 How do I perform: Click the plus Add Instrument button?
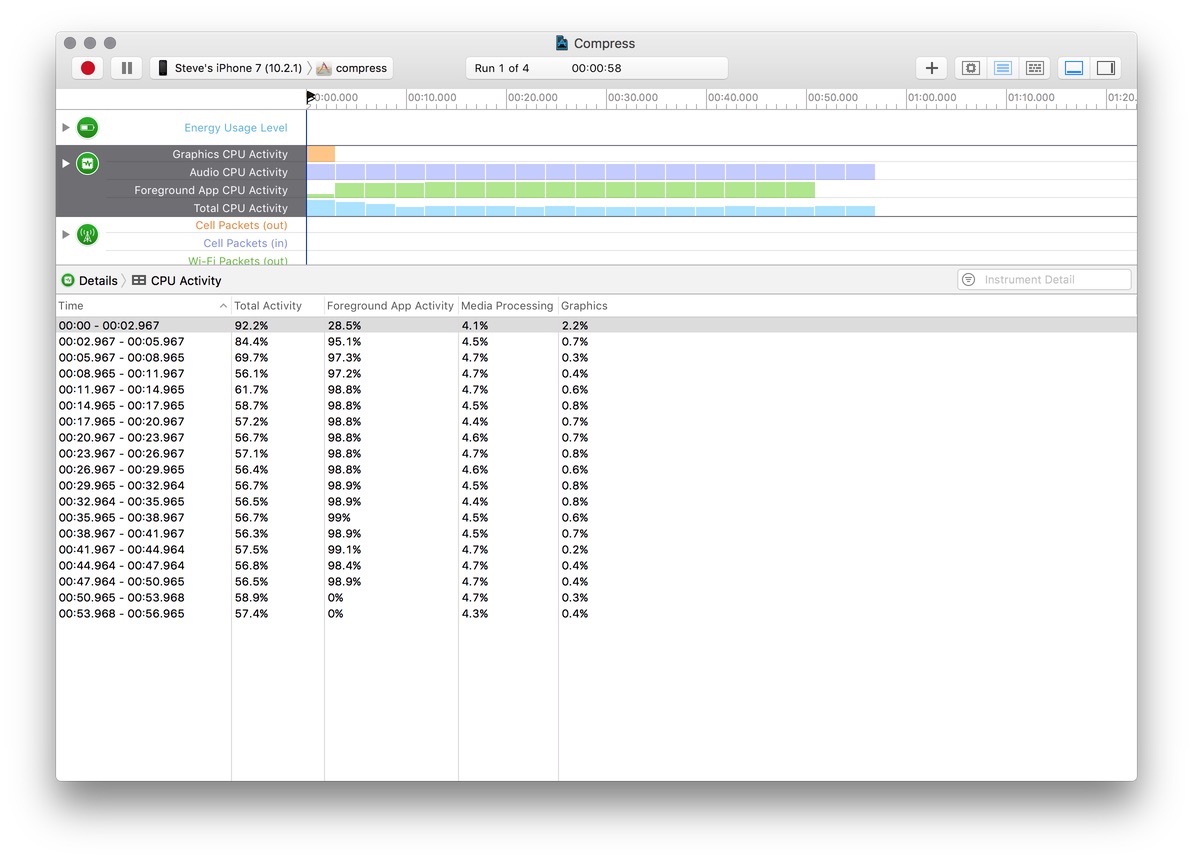931,68
